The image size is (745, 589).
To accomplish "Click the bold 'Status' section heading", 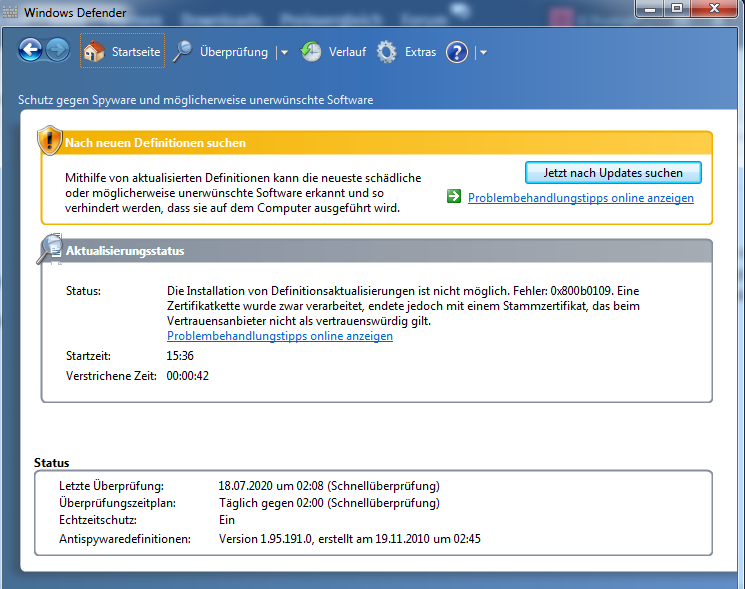I will (x=51, y=463).
